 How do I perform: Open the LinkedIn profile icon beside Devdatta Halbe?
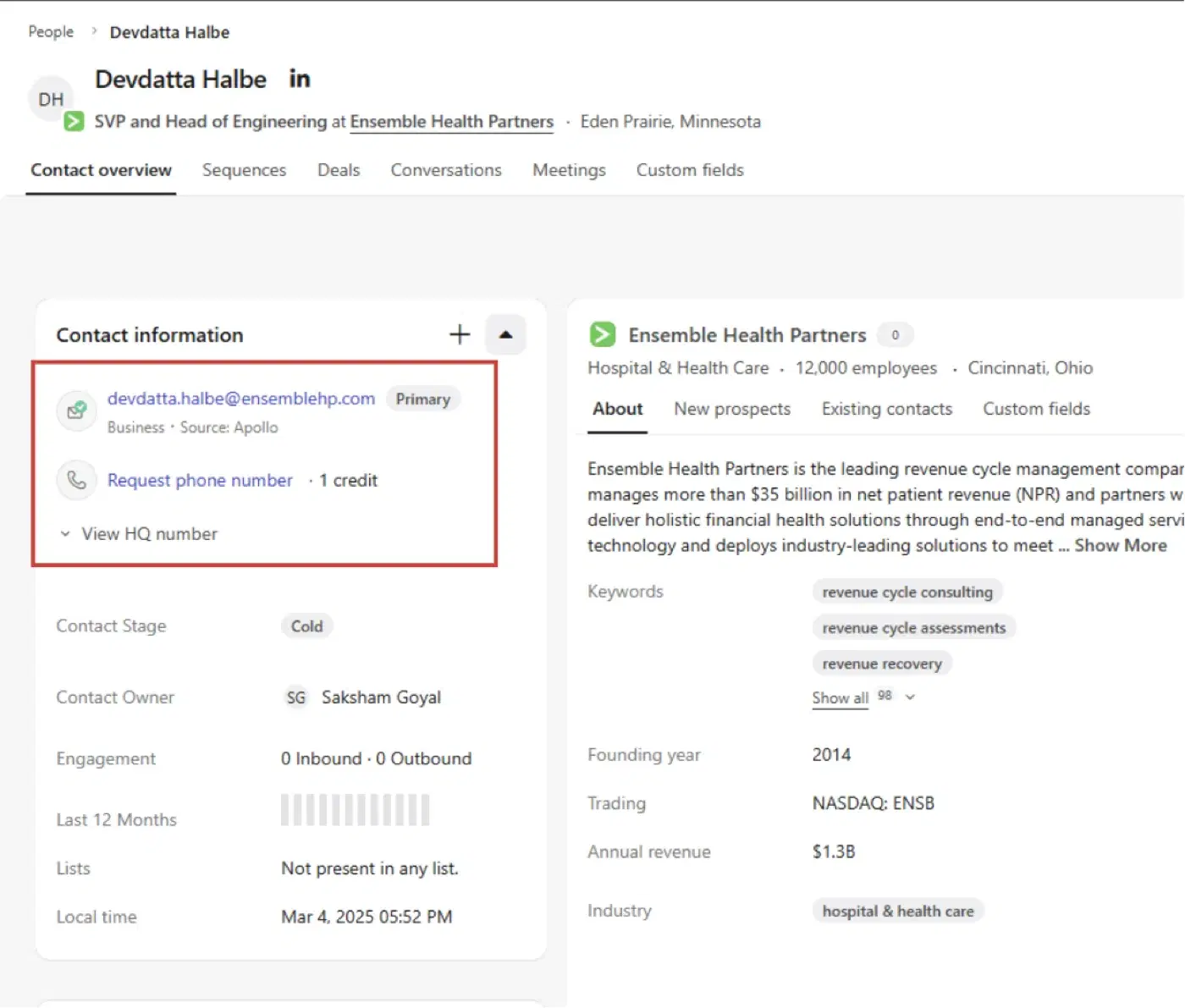[300, 79]
